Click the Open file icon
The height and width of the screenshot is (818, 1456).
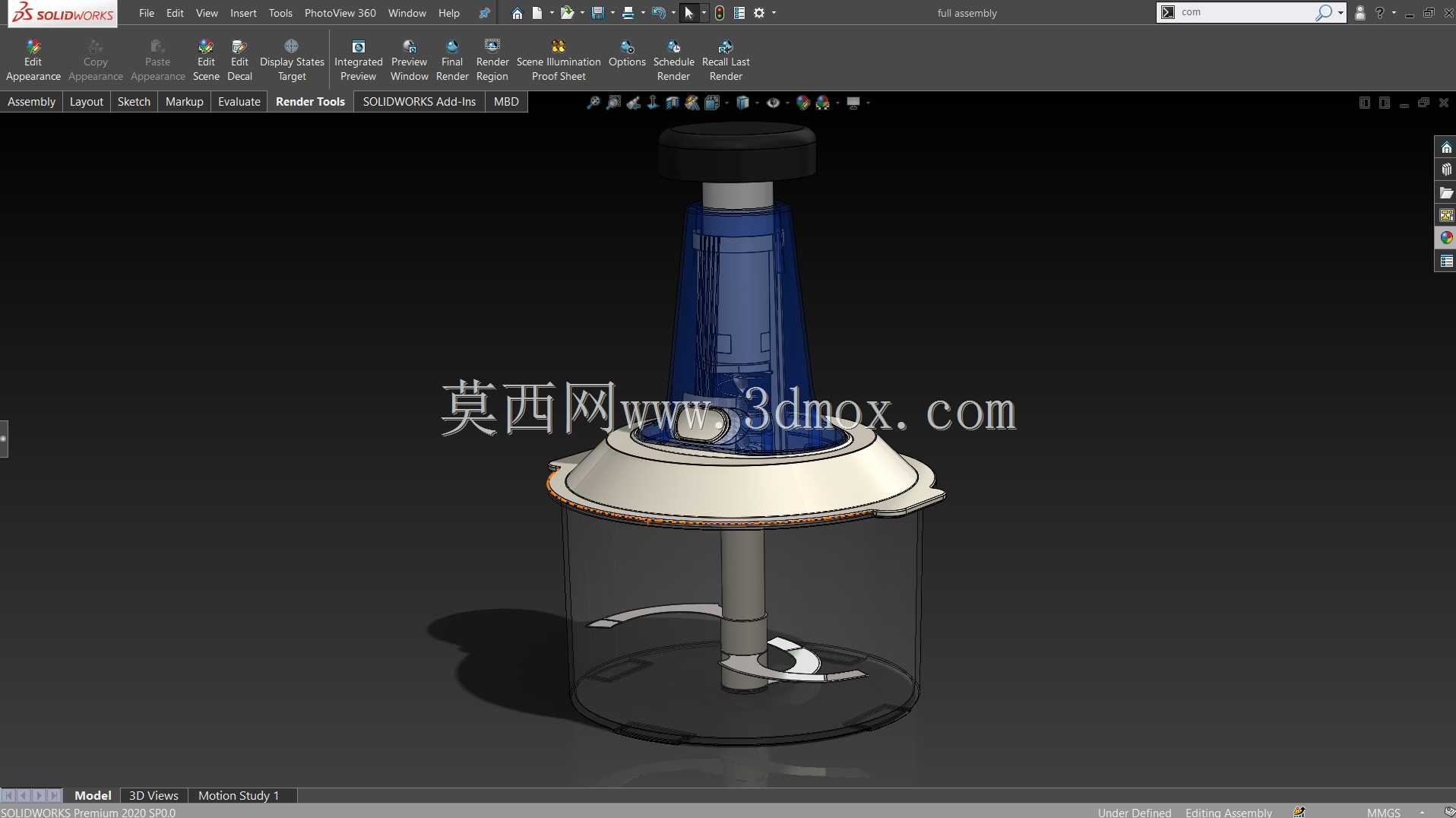[x=567, y=13]
